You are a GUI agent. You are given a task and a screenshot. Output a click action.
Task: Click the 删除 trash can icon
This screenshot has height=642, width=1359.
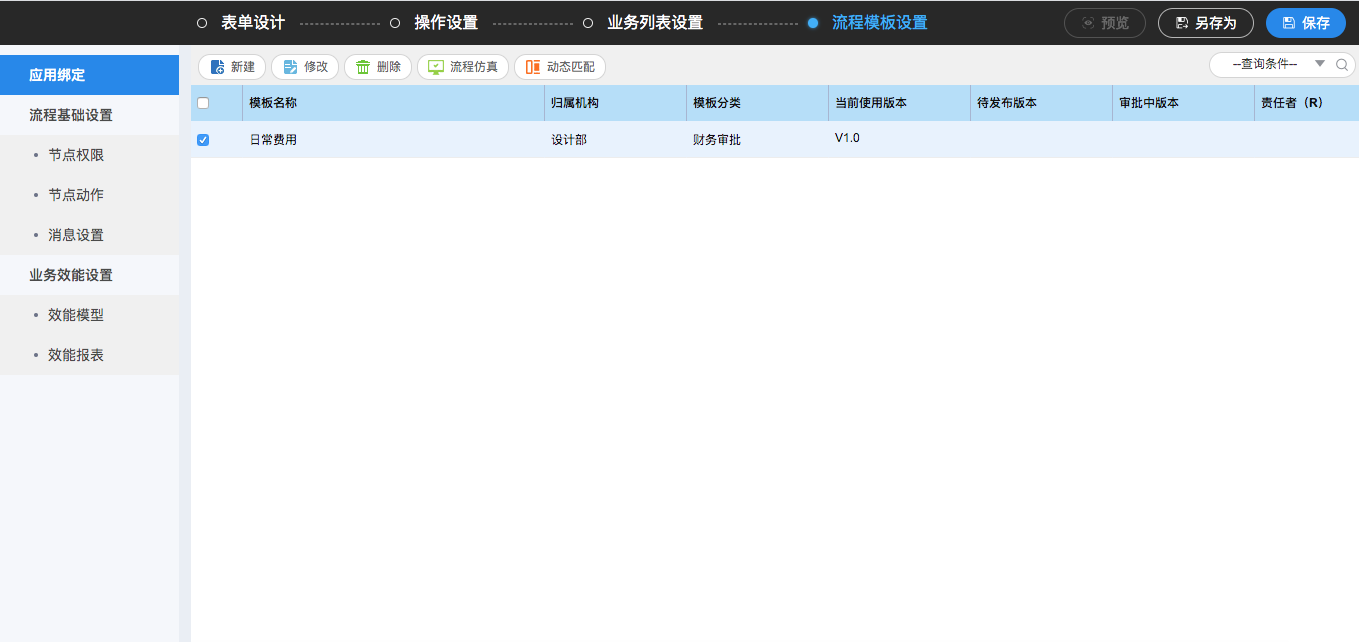point(363,67)
